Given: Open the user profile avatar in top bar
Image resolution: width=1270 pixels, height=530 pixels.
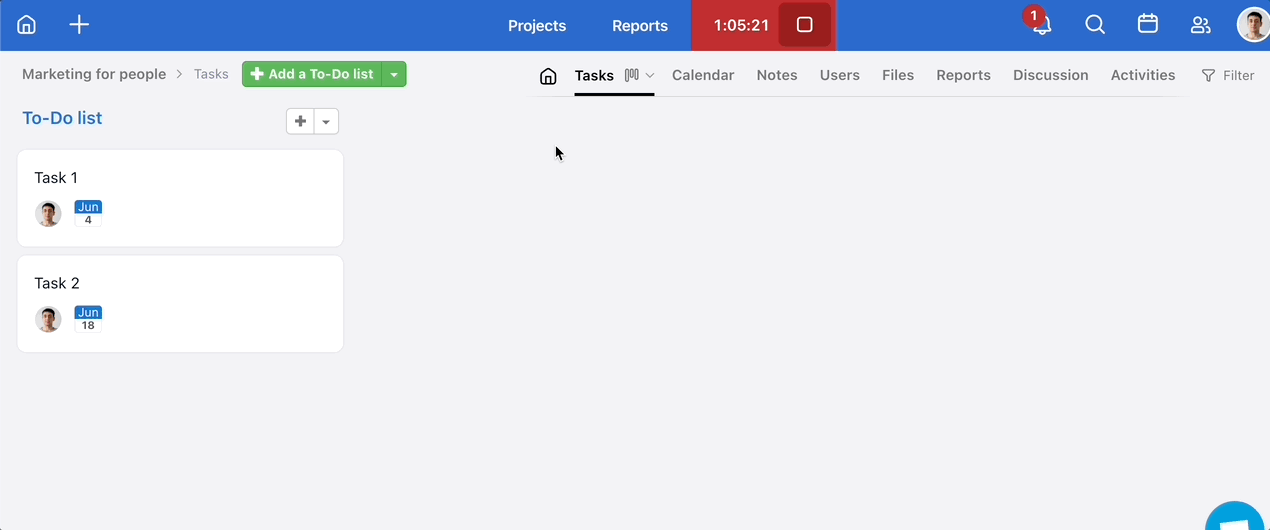Looking at the screenshot, I should pyautogui.click(x=1254, y=25).
